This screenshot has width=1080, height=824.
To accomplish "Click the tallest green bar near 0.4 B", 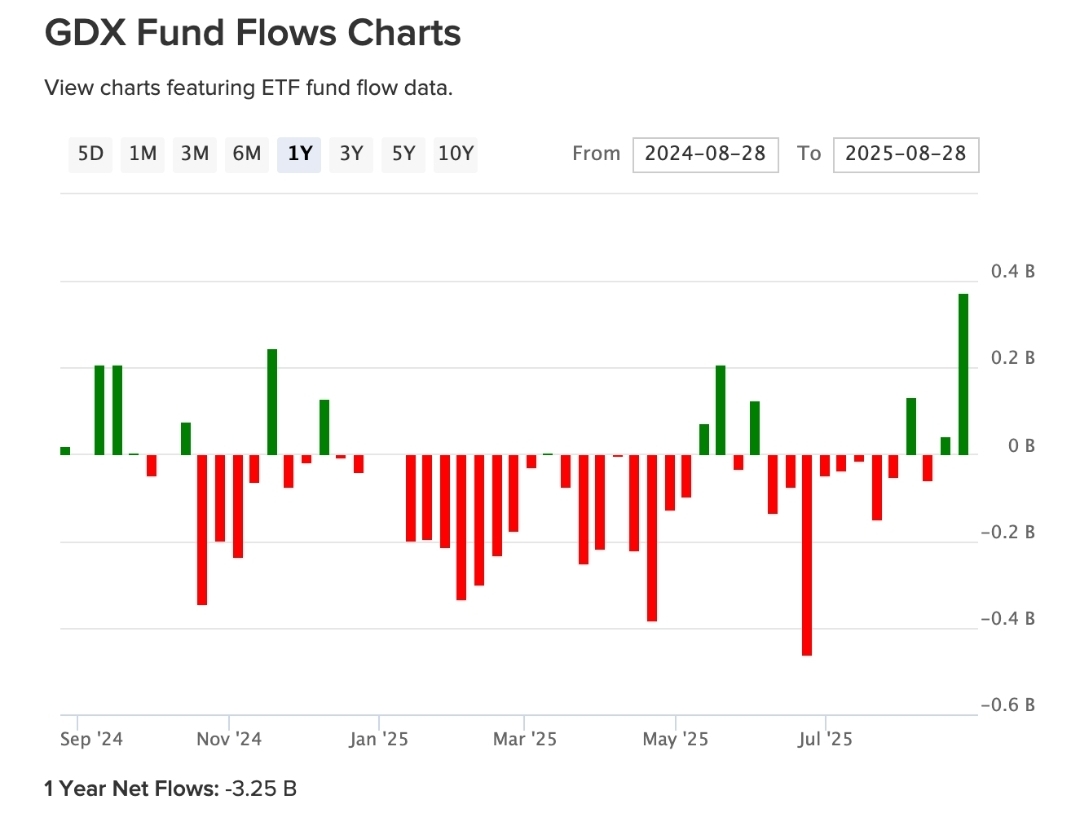I will coord(963,374).
